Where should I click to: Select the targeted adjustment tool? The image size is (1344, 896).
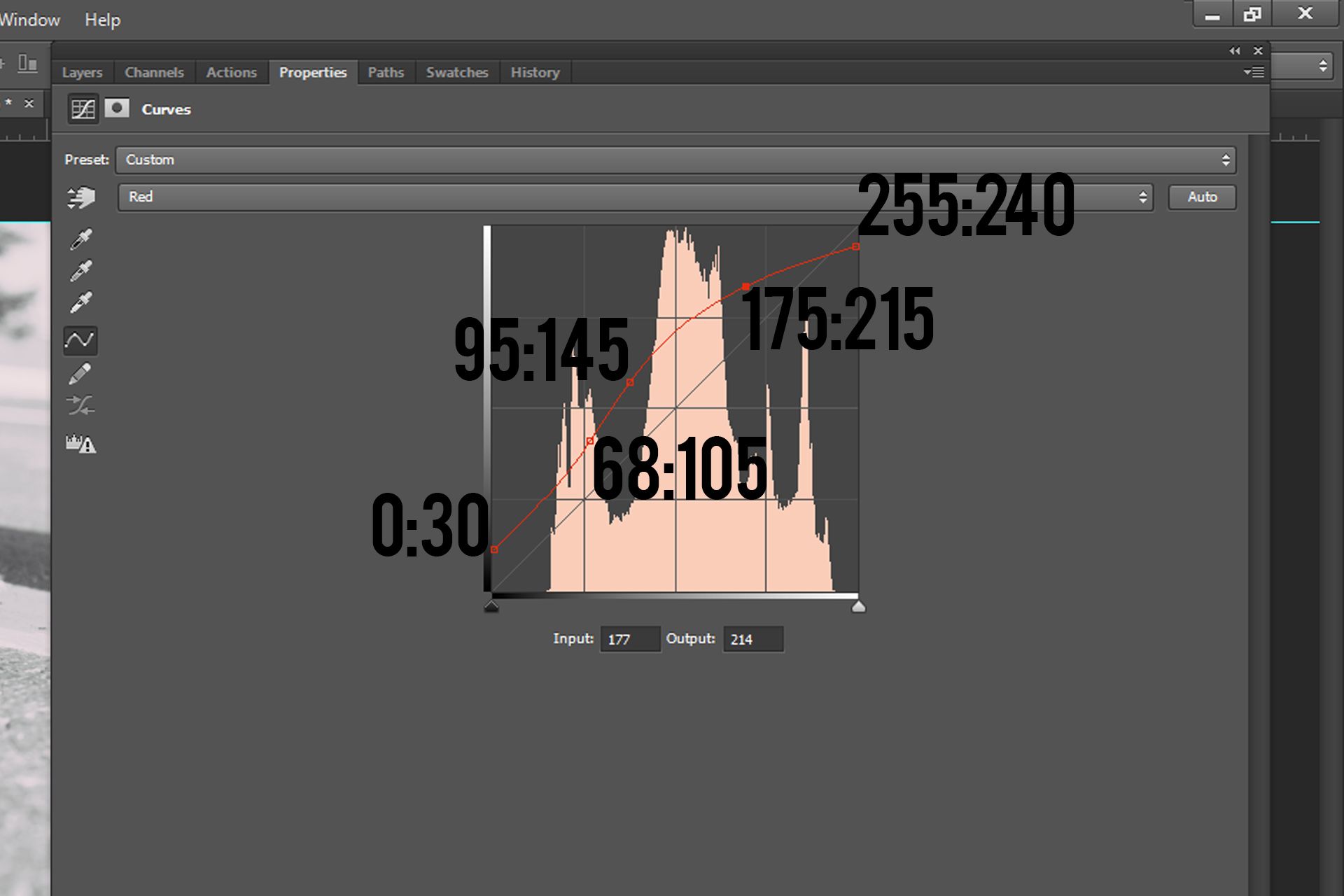(80, 197)
